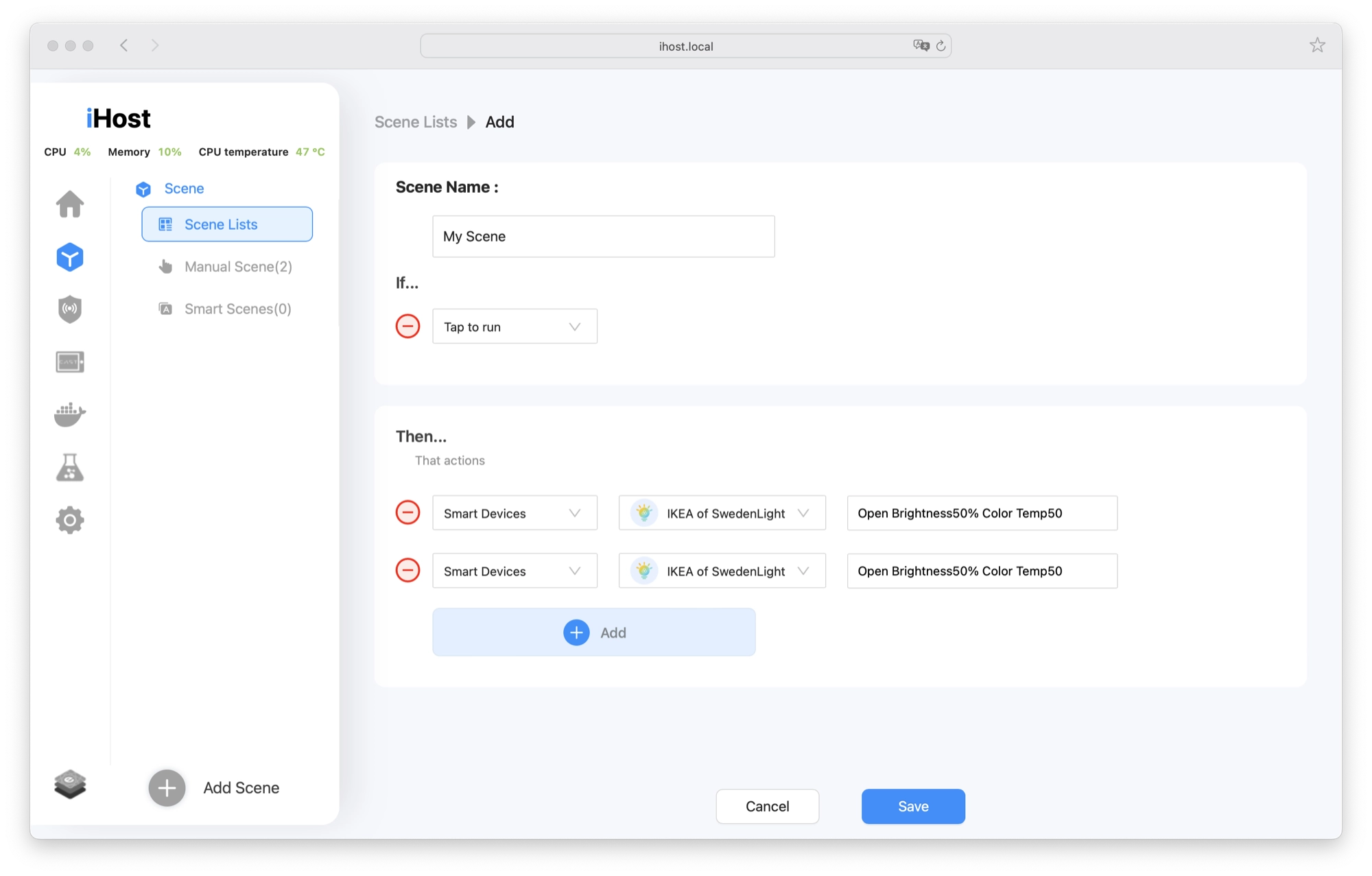Open the first Smart Devices dropdown

(514, 513)
